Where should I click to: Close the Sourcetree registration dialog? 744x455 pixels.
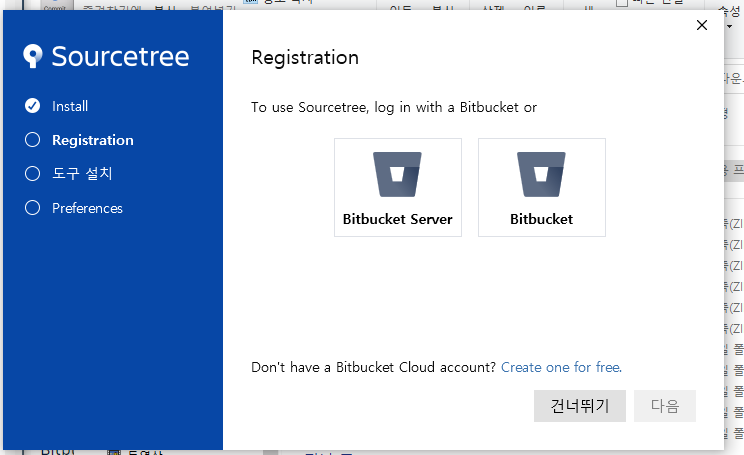pyautogui.click(x=702, y=25)
